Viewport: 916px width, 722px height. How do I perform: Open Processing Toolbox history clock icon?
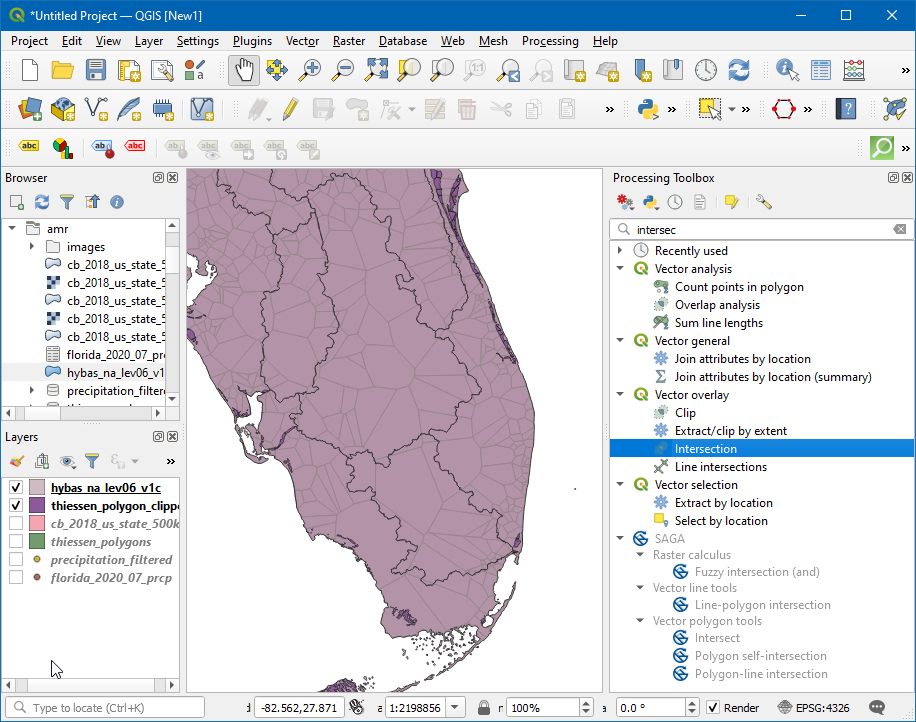point(675,202)
